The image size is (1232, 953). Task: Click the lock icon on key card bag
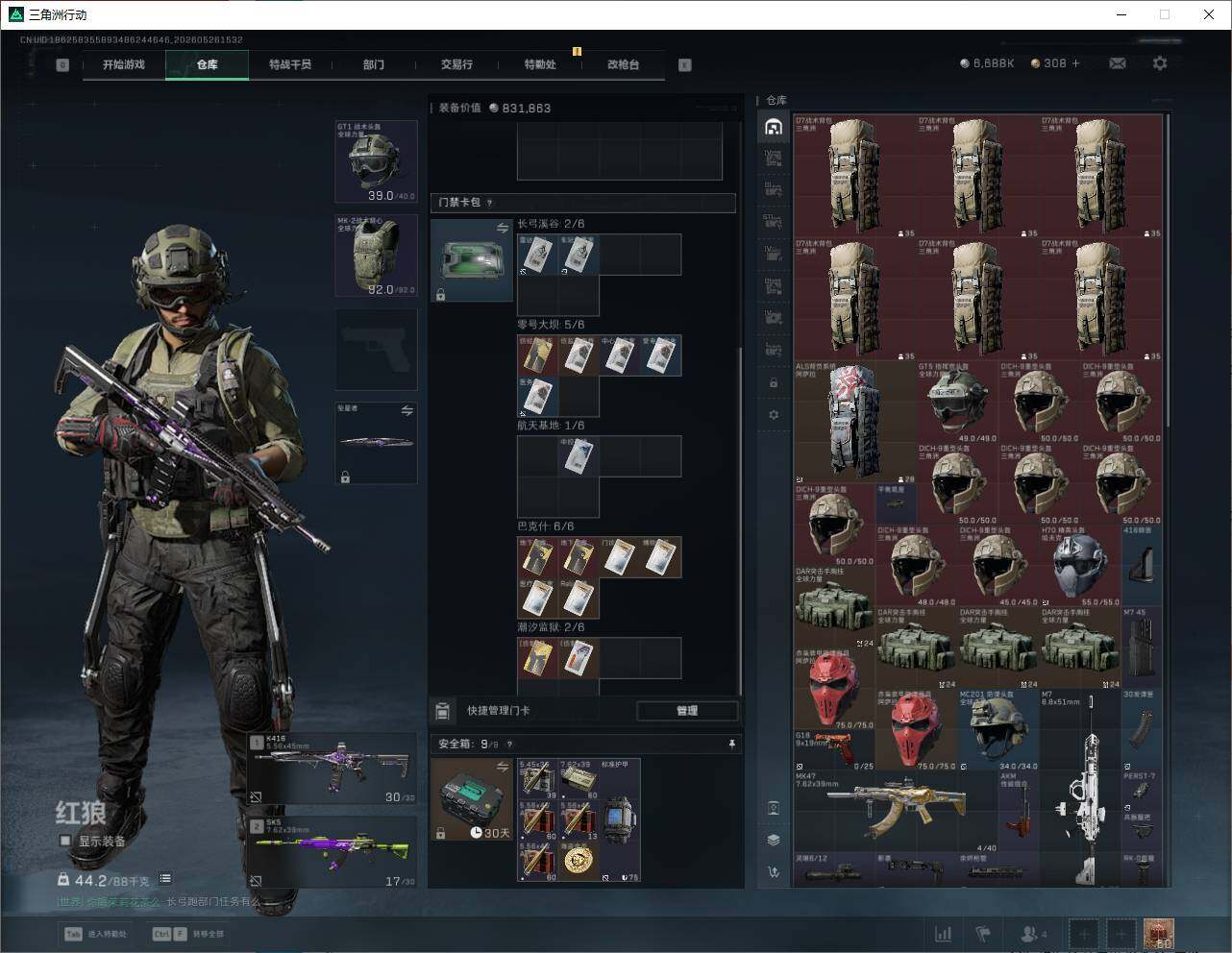(440, 294)
